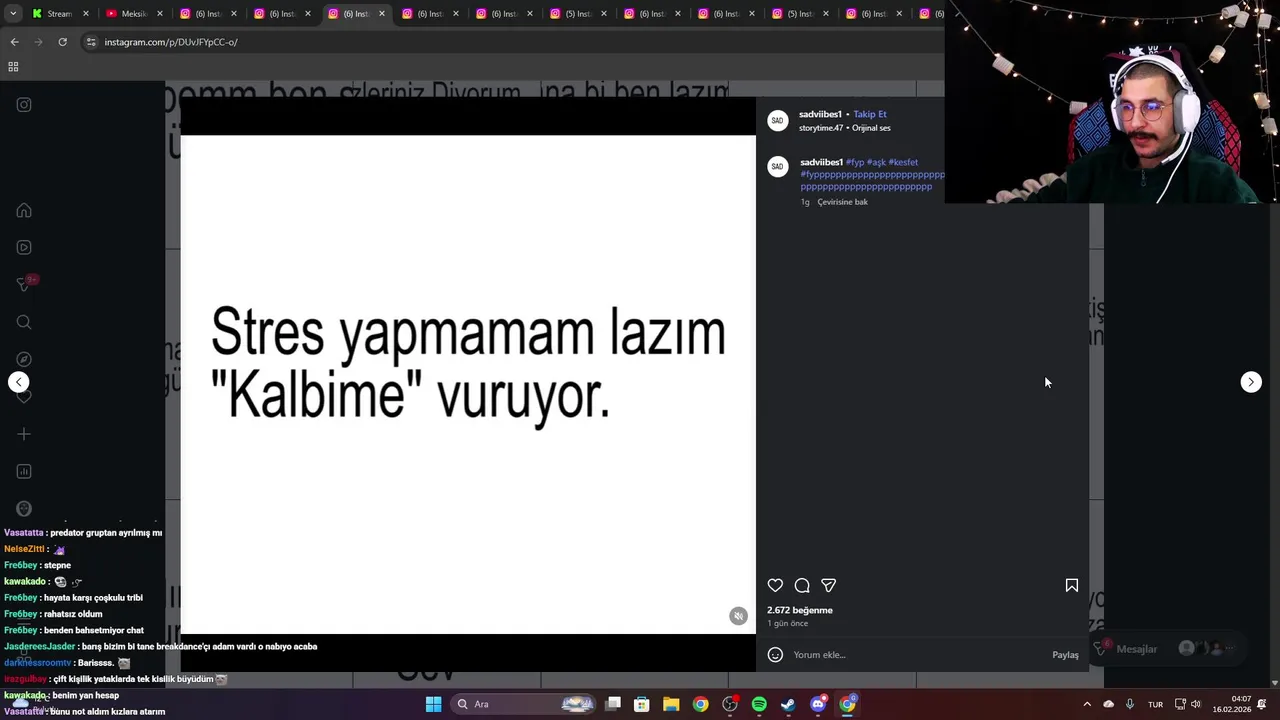Open the emoji picker in comment box

click(775, 655)
